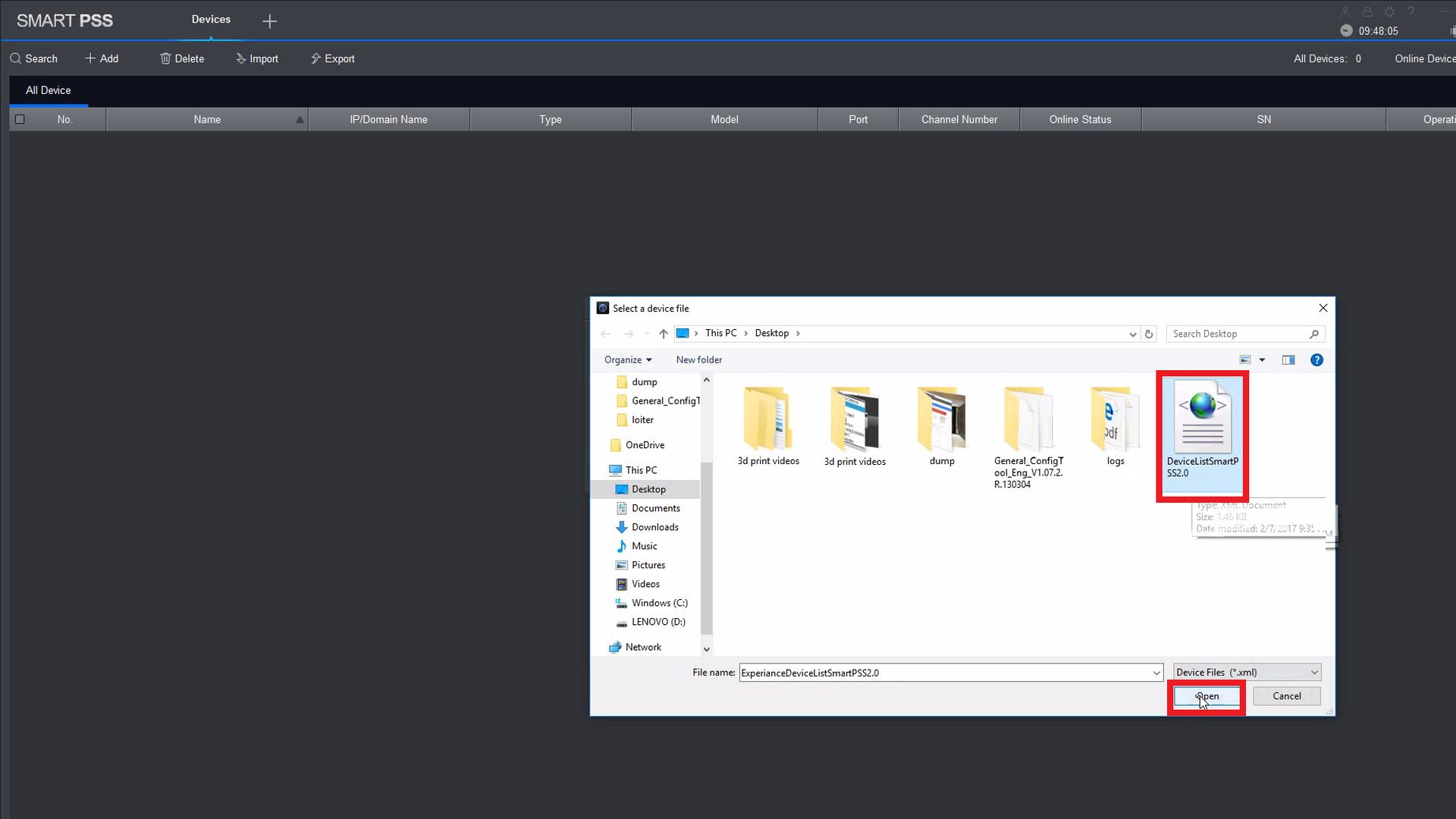Select the first 3d print videos folder
Viewport: 1456px width, 819px height.
768,425
